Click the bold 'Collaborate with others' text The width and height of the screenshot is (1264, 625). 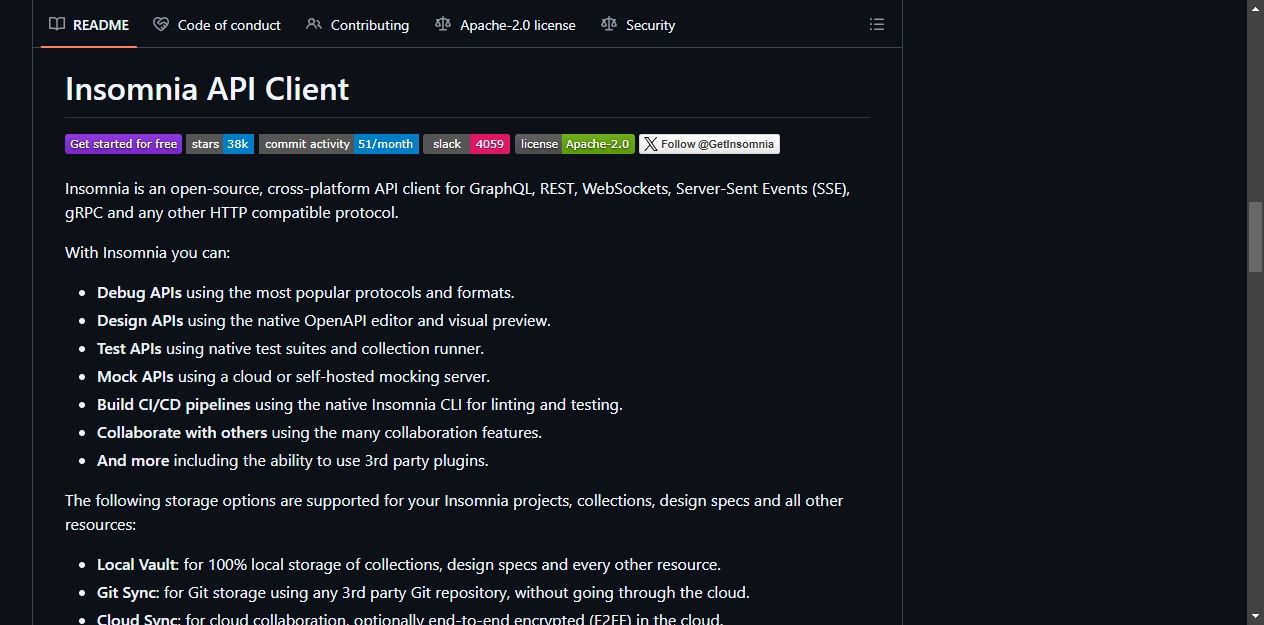click(182, 433)
